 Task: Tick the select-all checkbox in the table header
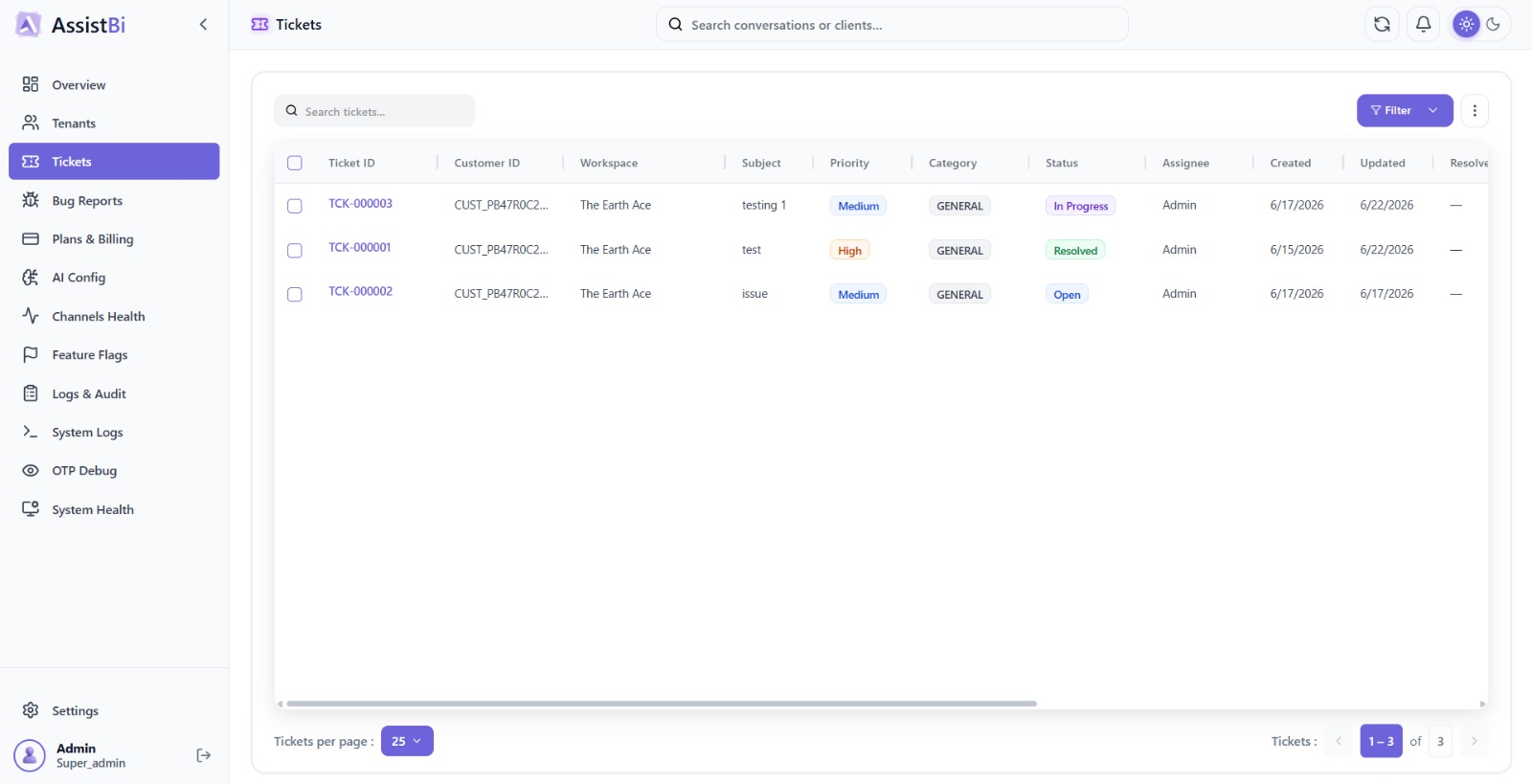click(295, 163)
